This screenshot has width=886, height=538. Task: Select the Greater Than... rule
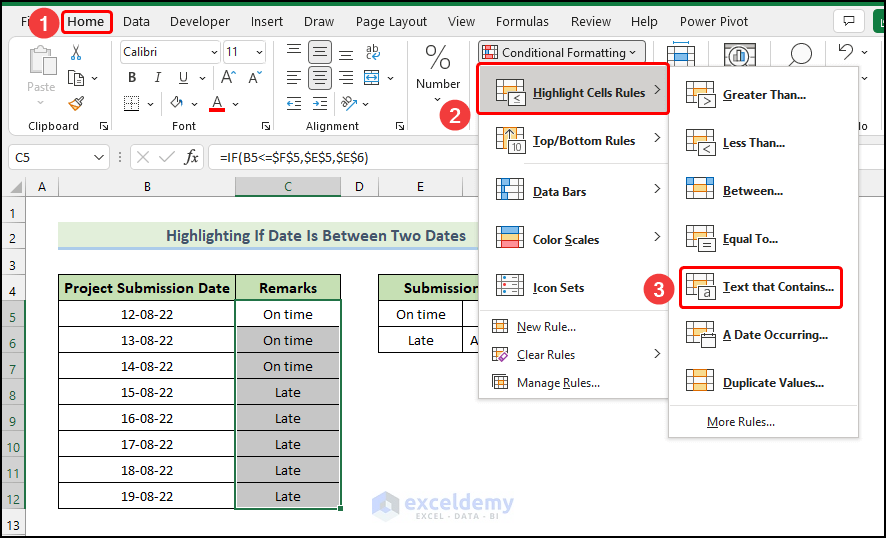tap(763, 94)
